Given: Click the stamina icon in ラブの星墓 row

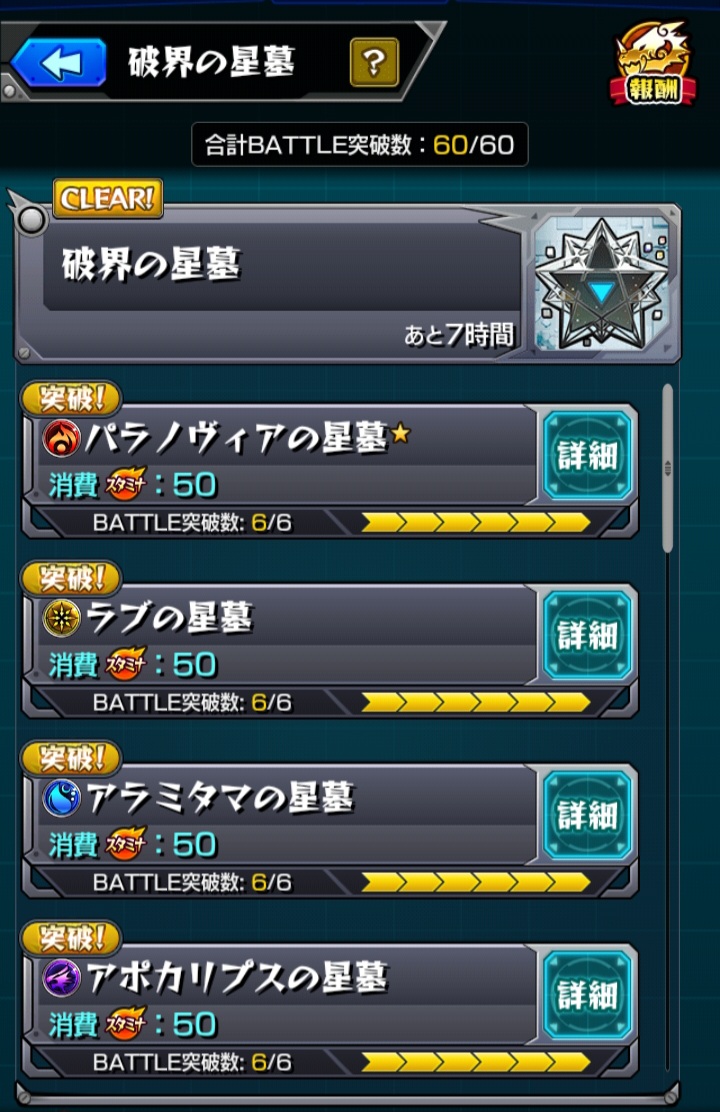Looking at the screenshot, I should point(126,665).
